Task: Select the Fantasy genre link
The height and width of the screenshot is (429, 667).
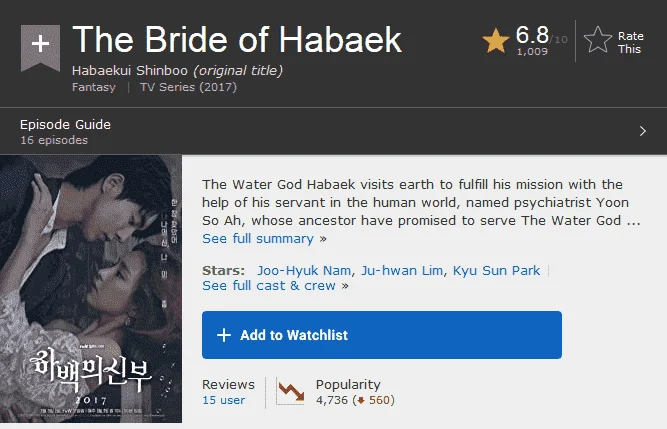Action: tap(94, 87)
